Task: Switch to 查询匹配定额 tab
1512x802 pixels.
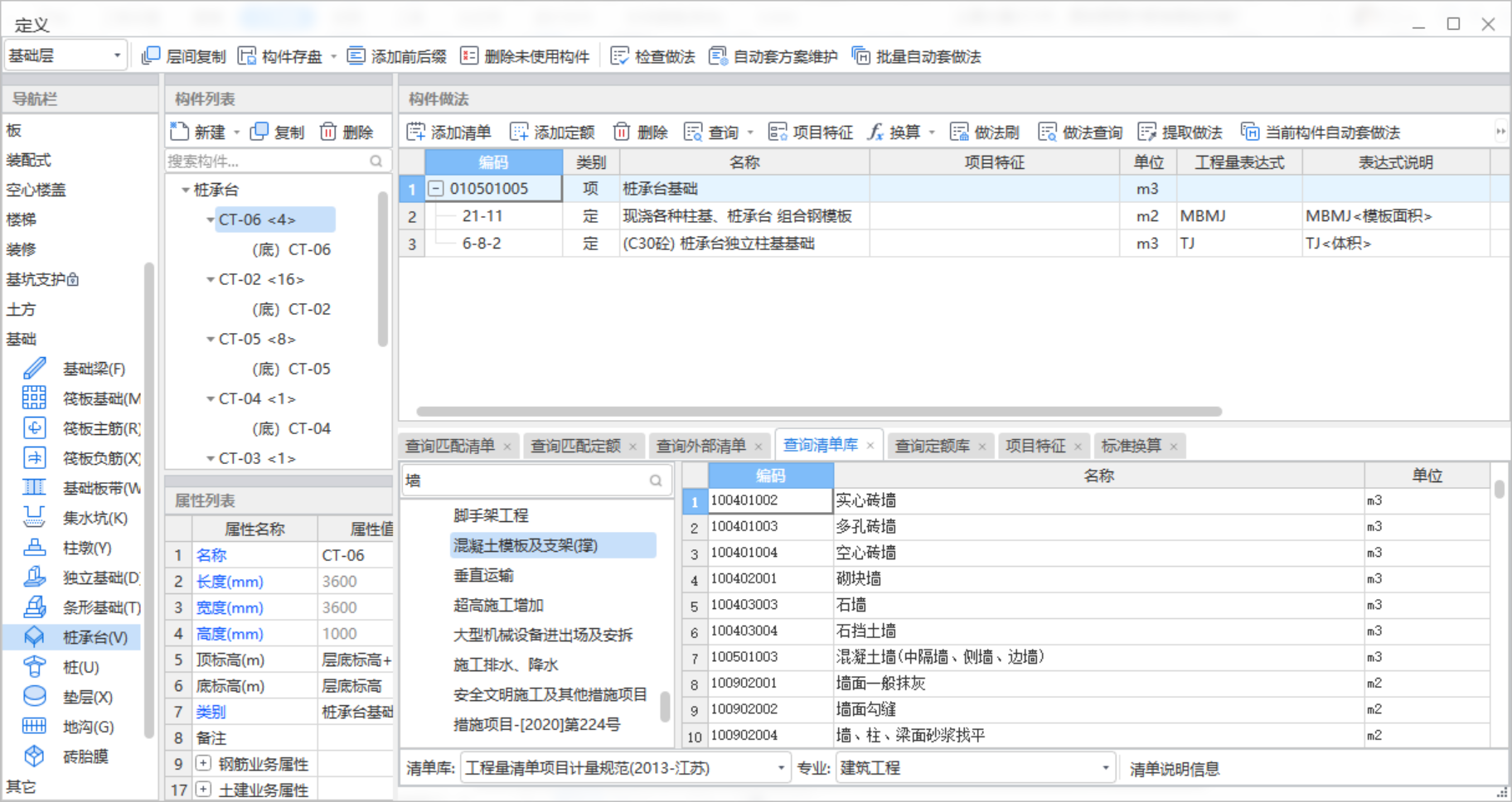Action: click(575, 446)
